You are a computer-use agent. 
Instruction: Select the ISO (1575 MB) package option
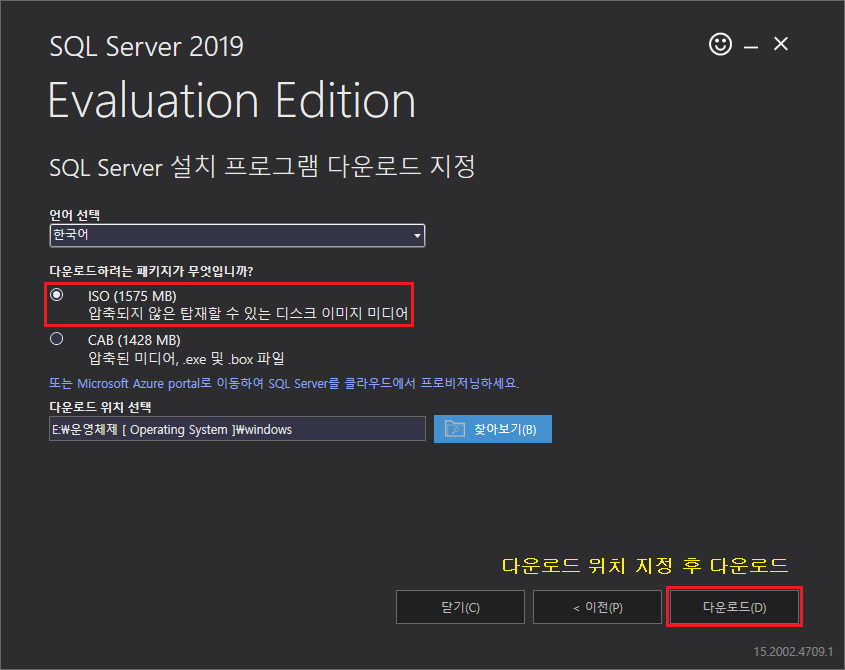[57, 295]
